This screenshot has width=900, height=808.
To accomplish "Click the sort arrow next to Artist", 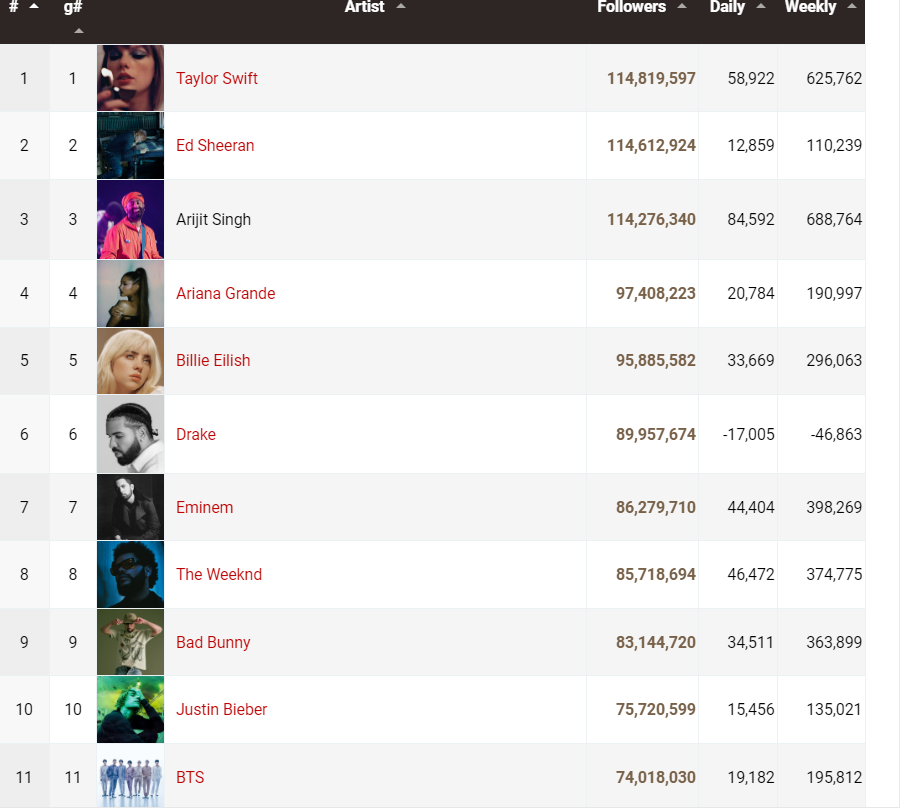I will [401, 6].
